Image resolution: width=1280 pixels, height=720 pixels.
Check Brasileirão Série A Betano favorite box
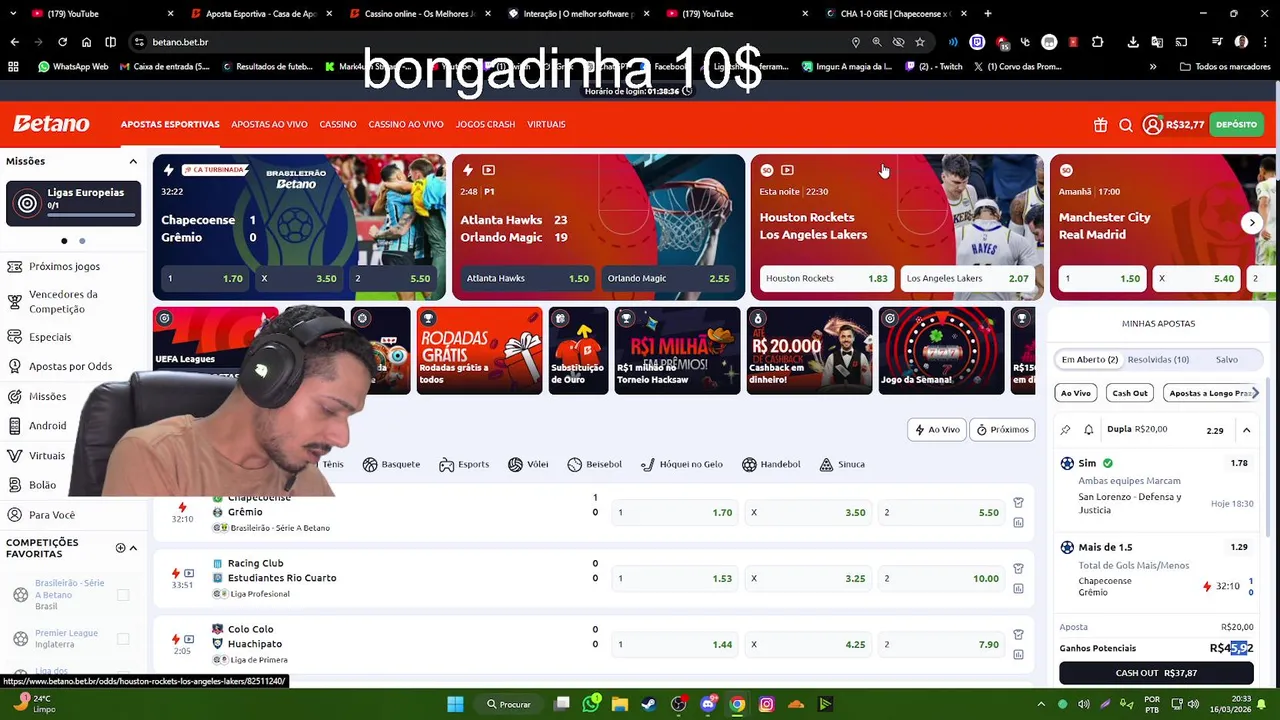point(123,595)
